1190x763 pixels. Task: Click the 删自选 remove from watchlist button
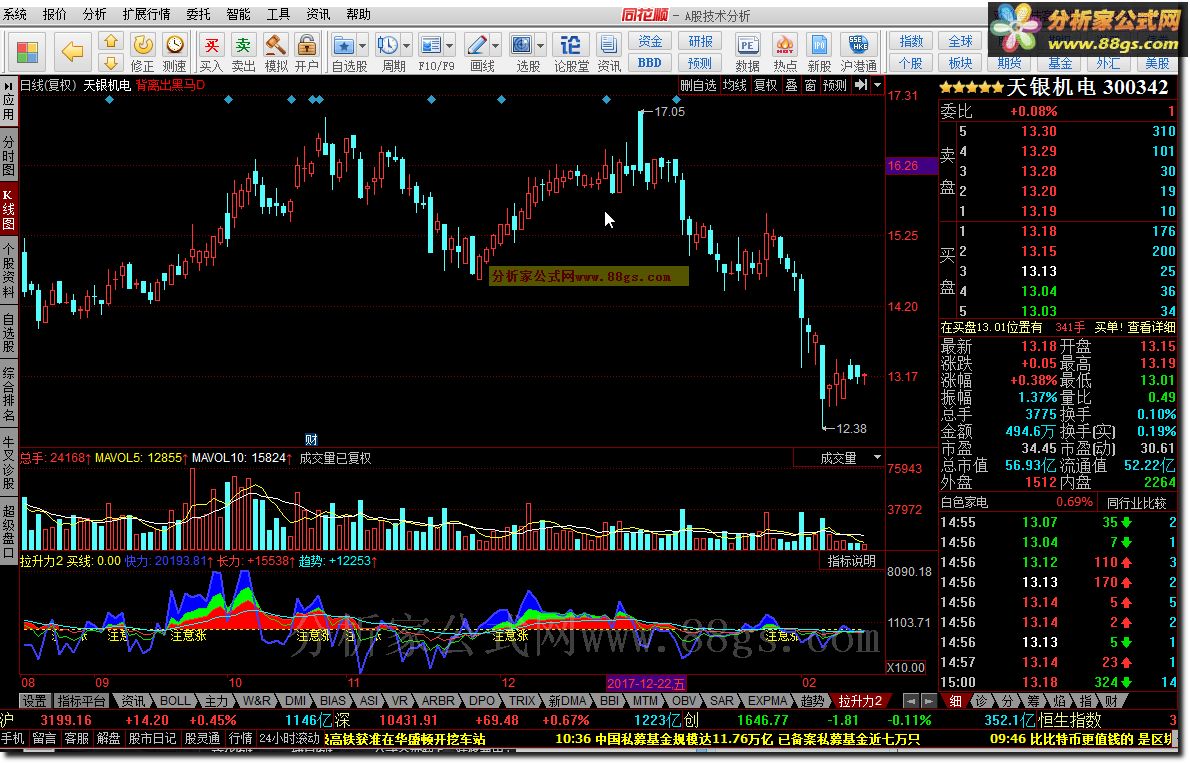point(698,85)
